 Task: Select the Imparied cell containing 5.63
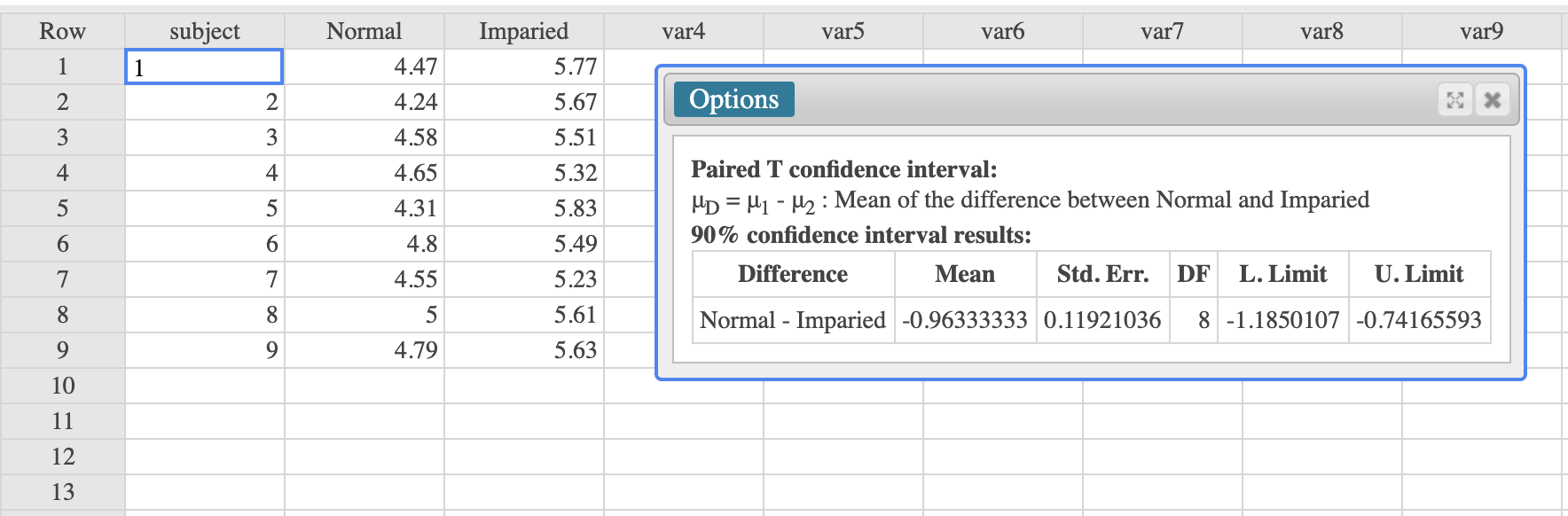[x=523, y=350]
